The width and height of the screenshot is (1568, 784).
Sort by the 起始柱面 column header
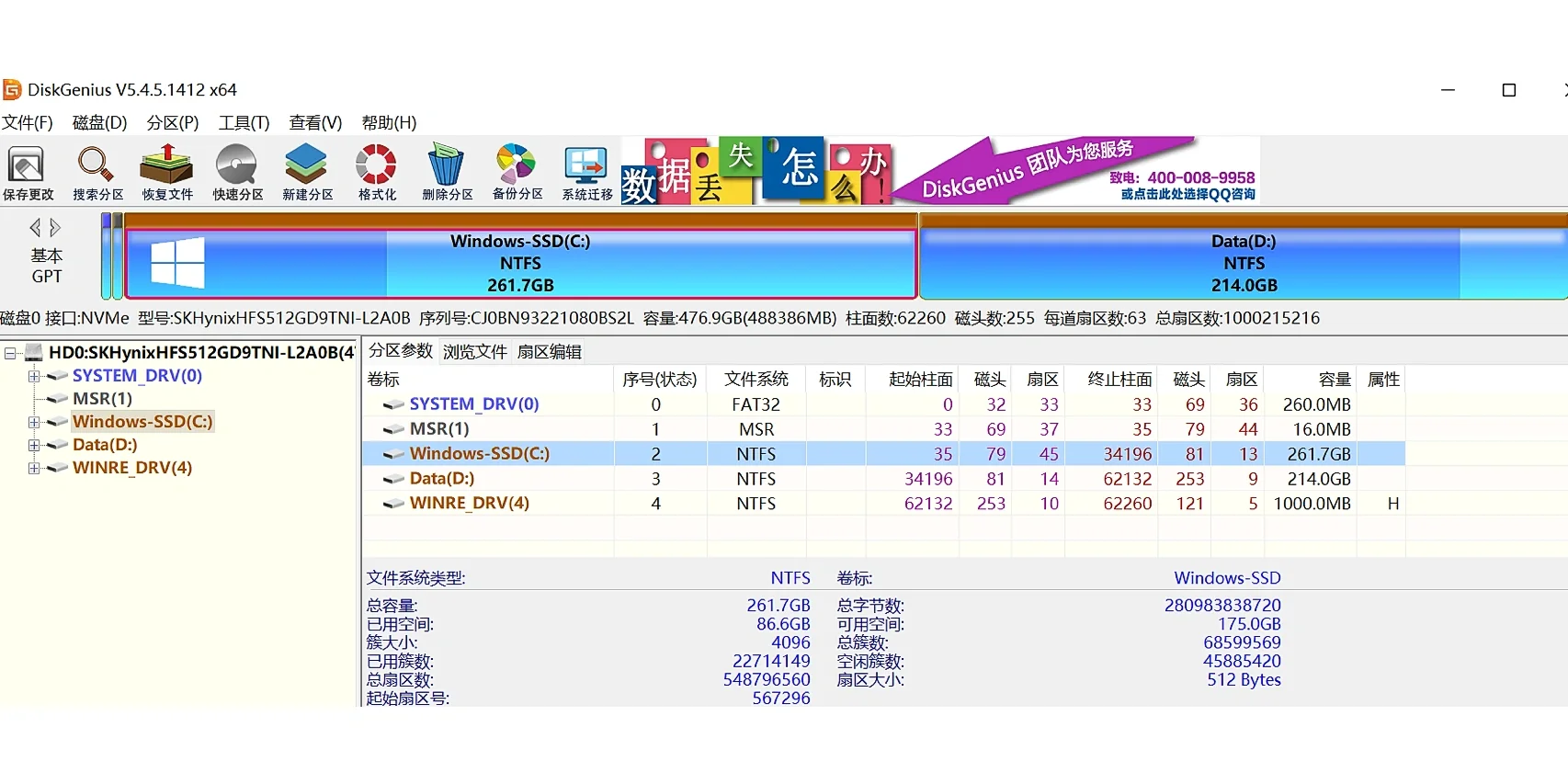click(911, 380)
